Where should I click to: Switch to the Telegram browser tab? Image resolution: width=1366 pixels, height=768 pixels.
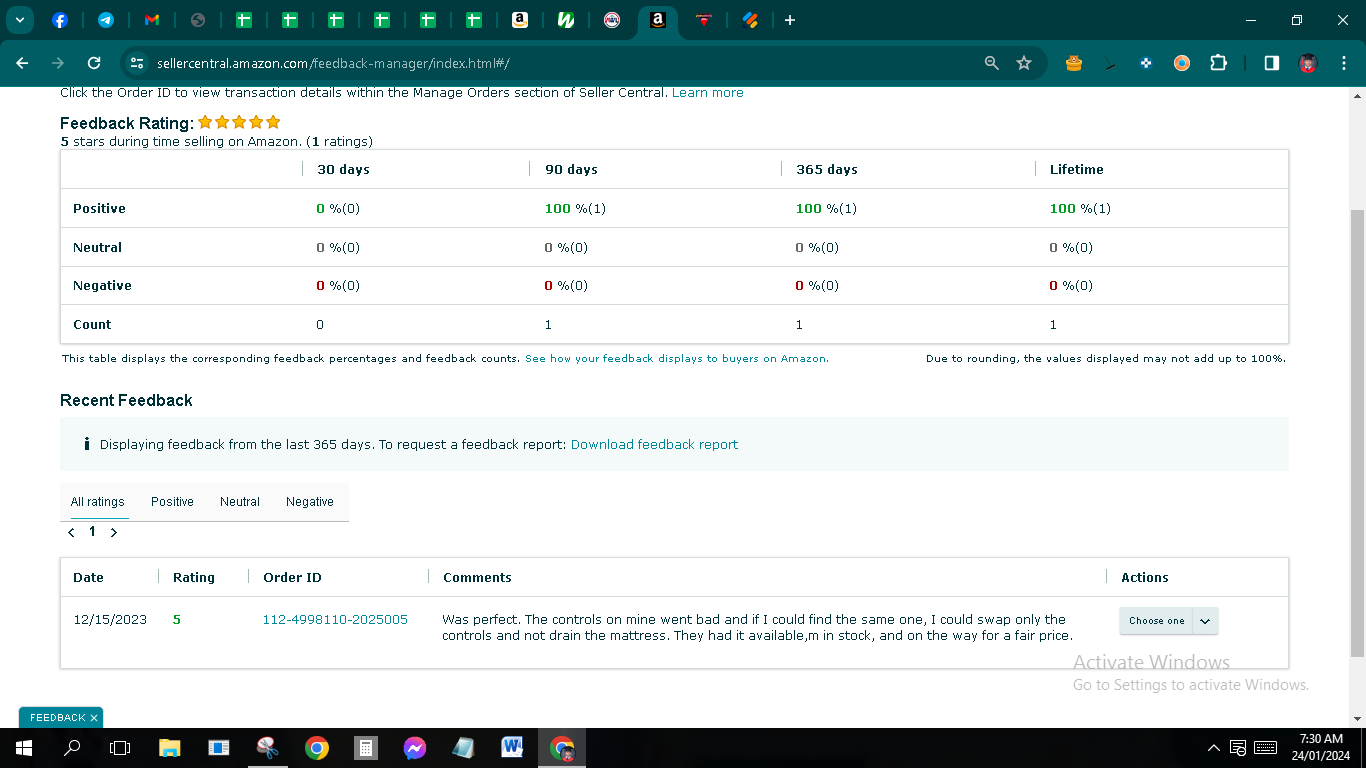click(x=106, y=20)
